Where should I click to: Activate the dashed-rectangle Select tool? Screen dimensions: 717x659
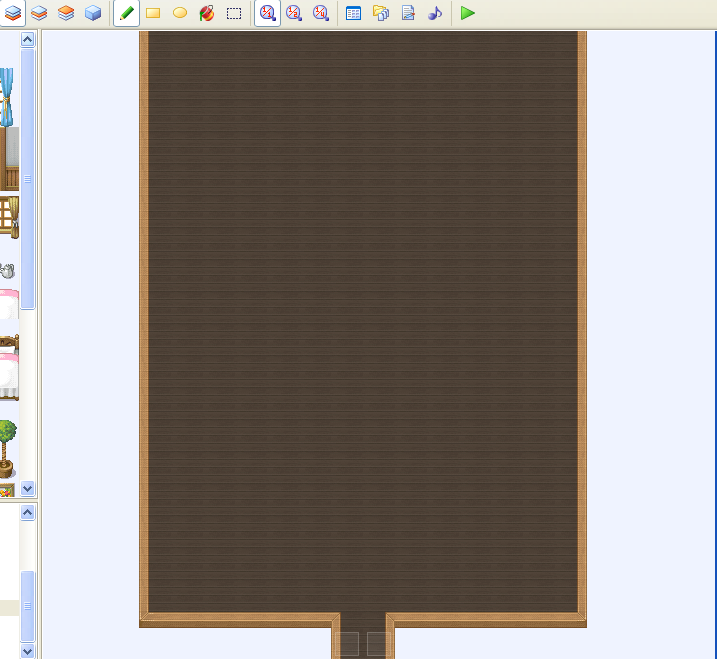pyautogui.click(x=234, y=13)
